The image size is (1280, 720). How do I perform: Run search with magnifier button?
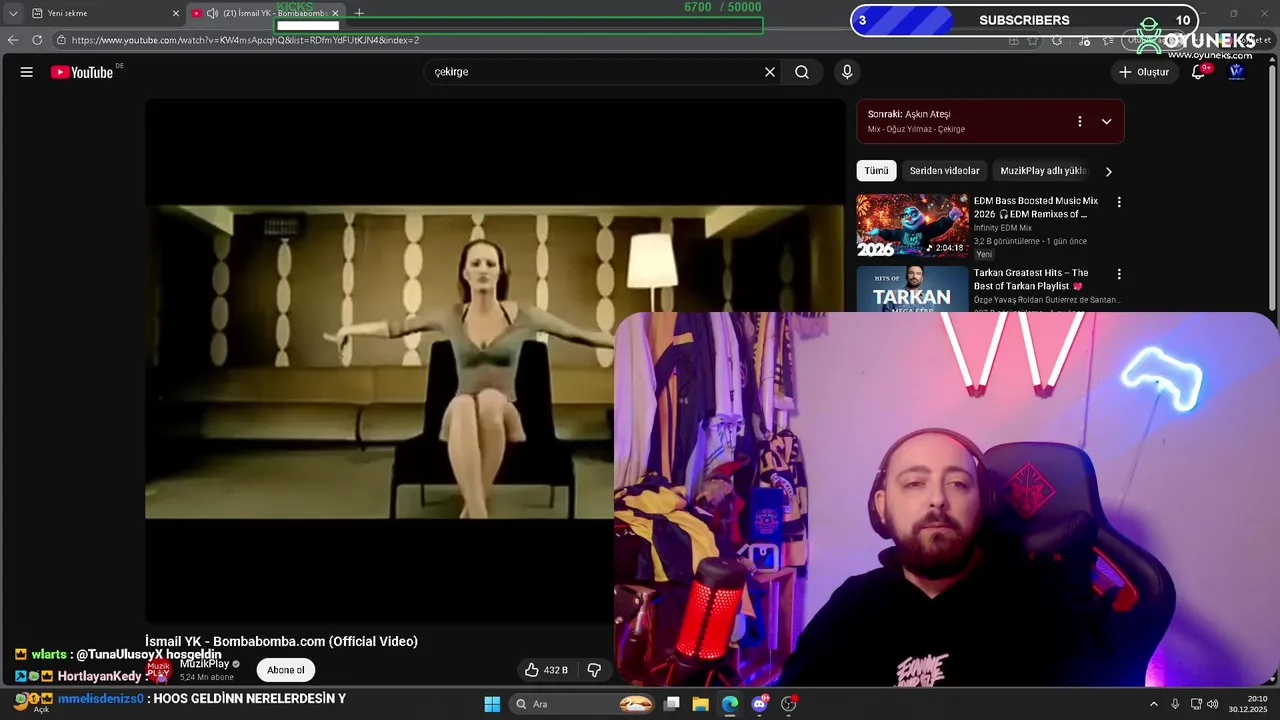[x=802, y=72]
